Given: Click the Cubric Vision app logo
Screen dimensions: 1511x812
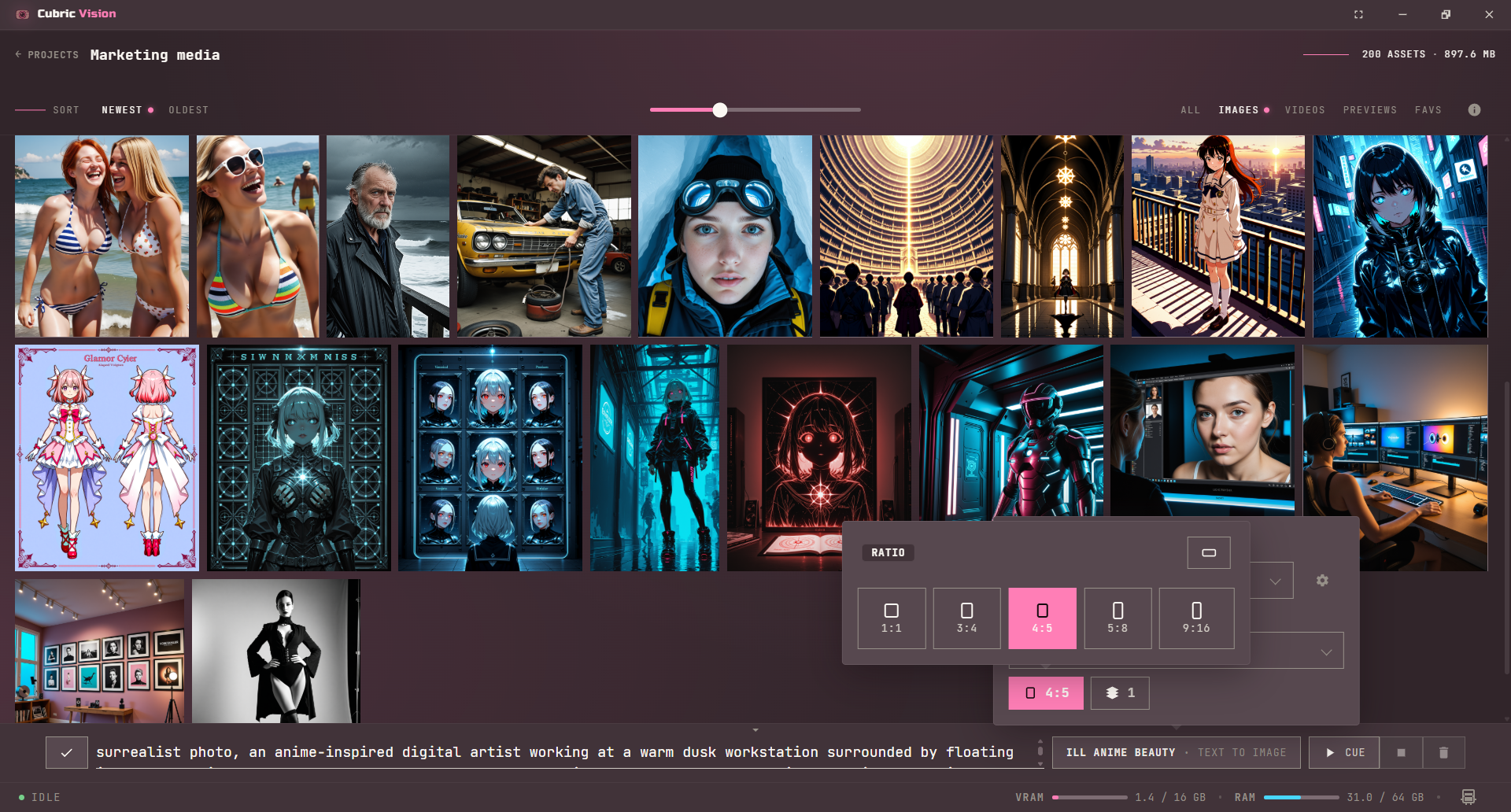Looking at the screenshot, I should click(22, 14).
